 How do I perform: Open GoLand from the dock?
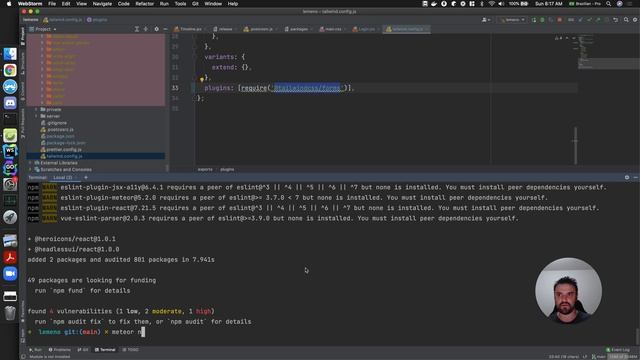10,168
